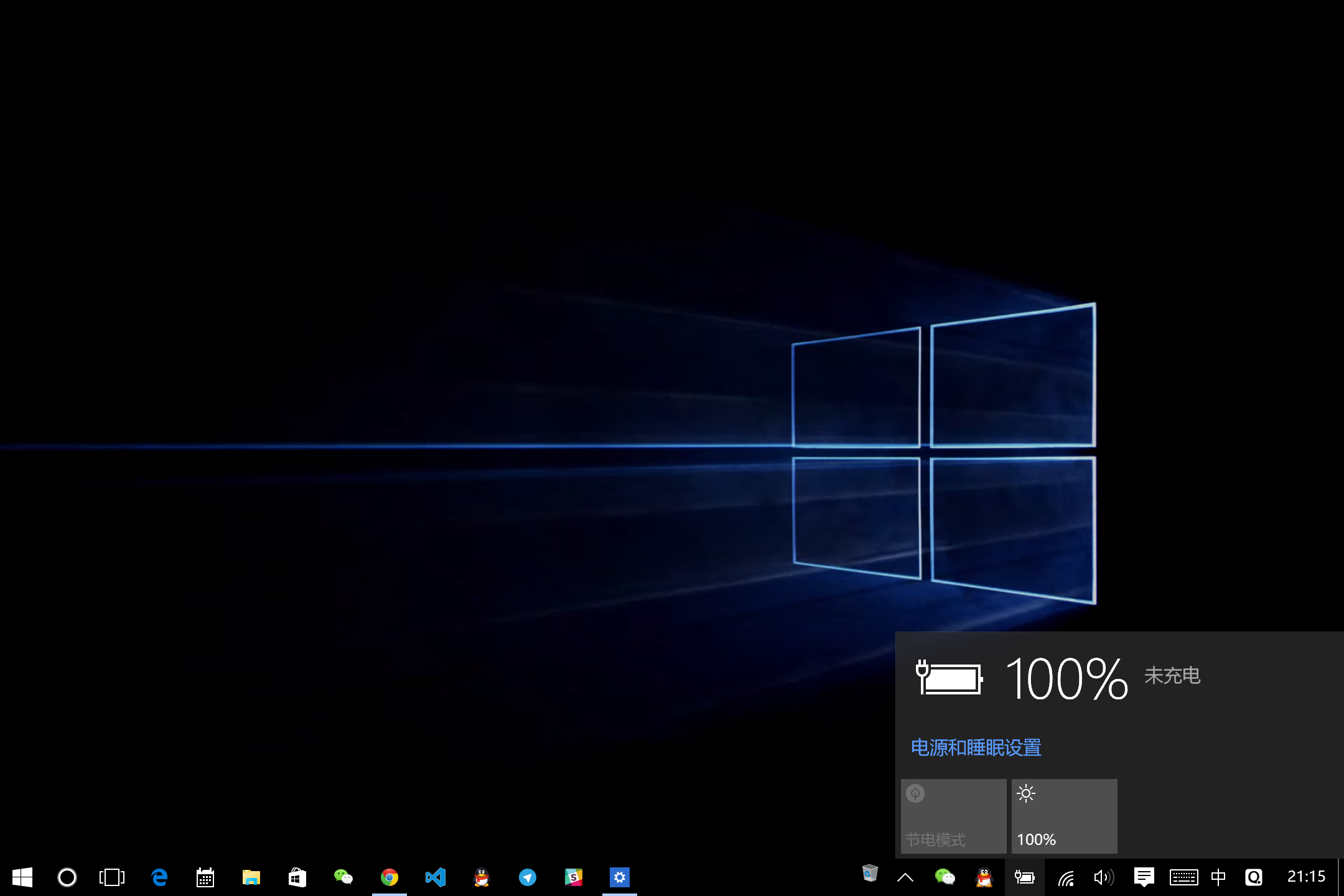Toggle 节电模式 battery saver tile
This screenshot has height=896, width=1344.
952,815
